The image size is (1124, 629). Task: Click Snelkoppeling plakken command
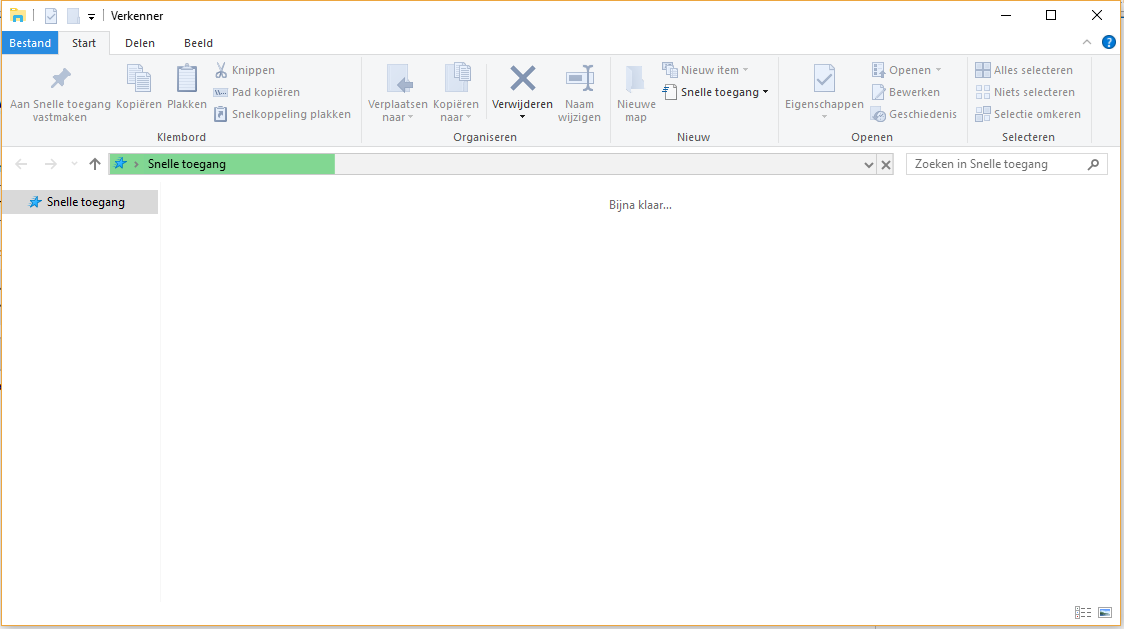(282, 114)
